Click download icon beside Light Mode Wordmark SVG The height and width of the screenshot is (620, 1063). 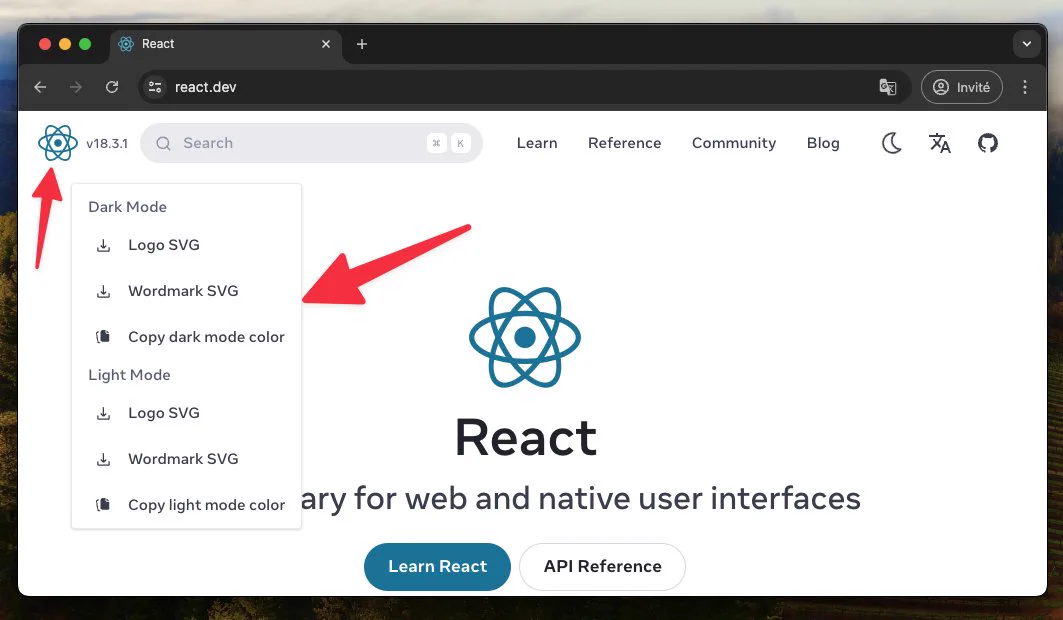[x=103, y=459]
